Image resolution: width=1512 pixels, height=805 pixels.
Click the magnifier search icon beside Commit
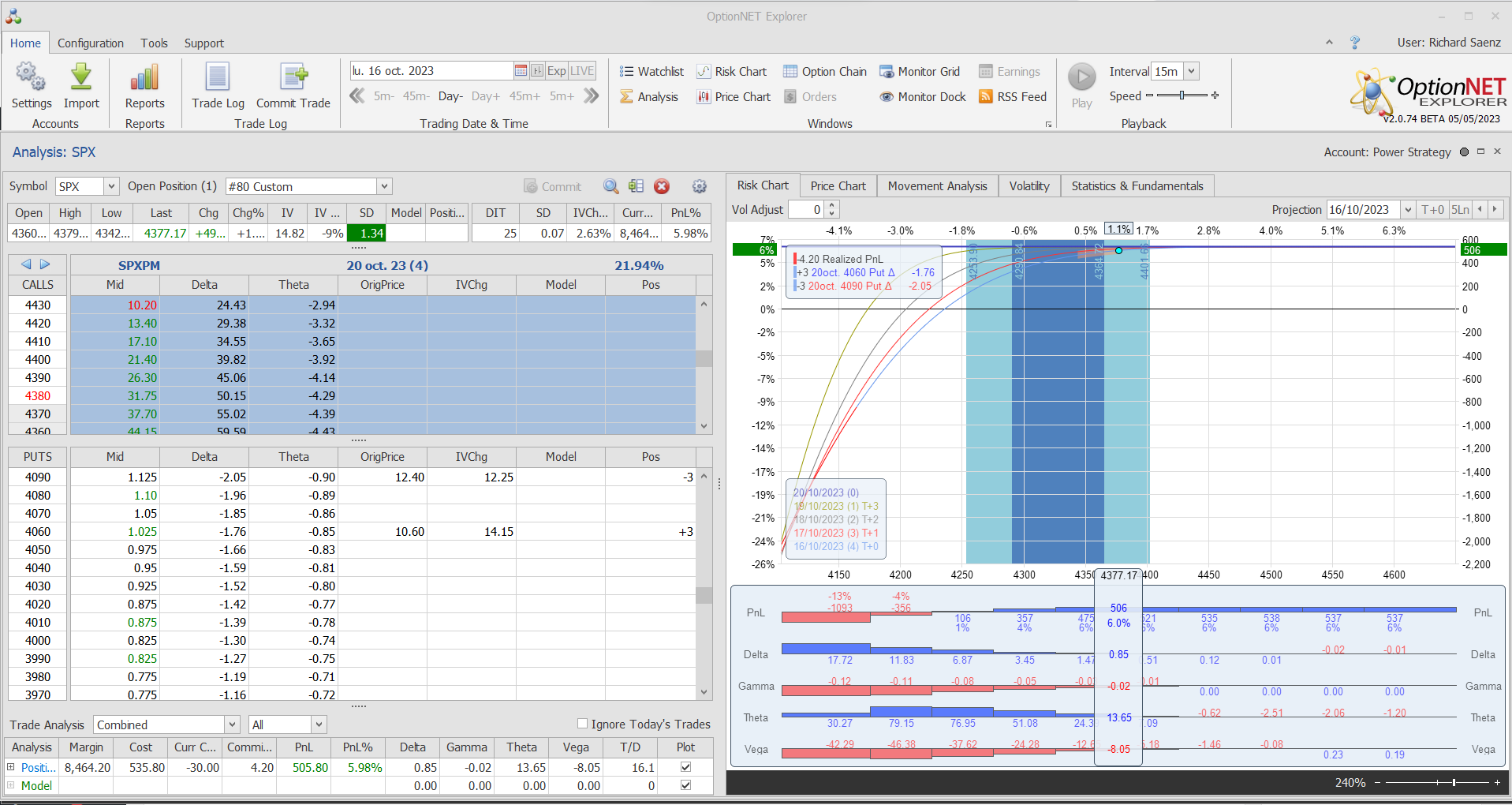click(x=610, y=186)
